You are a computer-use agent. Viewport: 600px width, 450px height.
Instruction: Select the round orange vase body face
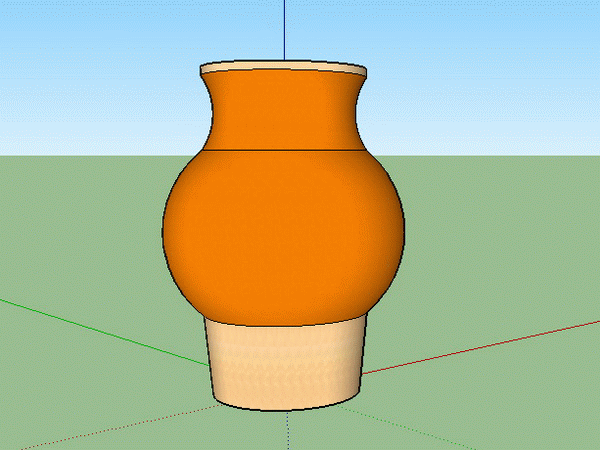283,237
